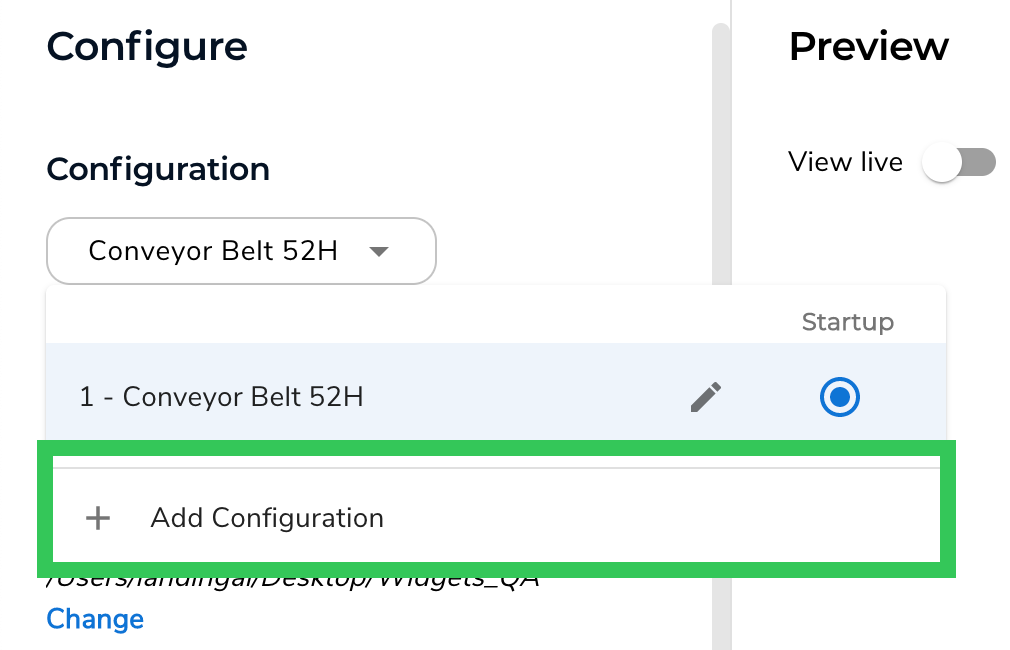Screen dimensions: 1010x650
Task: Click the white knob of View live switch
Action: (942, 163)
